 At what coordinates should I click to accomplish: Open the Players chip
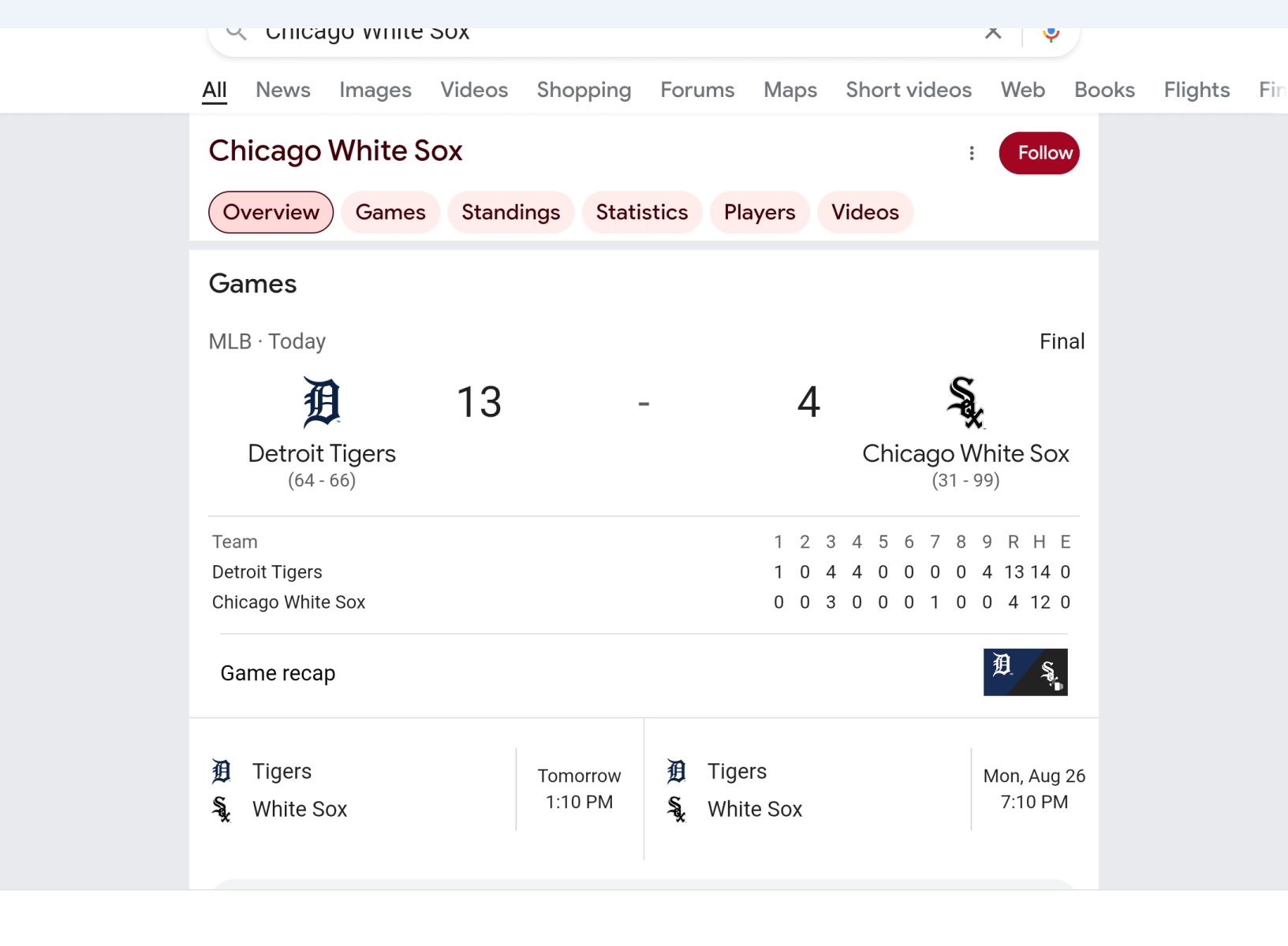coord(760,212)
